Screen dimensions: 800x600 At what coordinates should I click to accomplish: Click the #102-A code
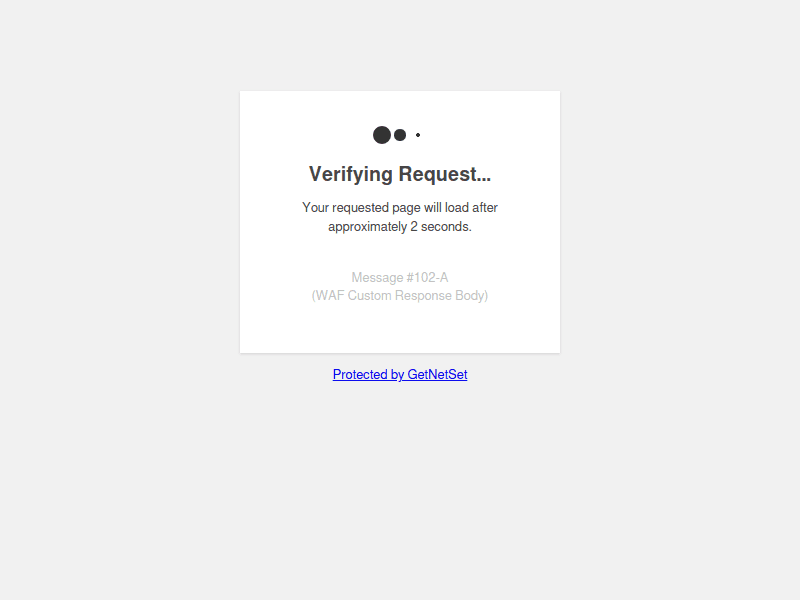(428, 278)
